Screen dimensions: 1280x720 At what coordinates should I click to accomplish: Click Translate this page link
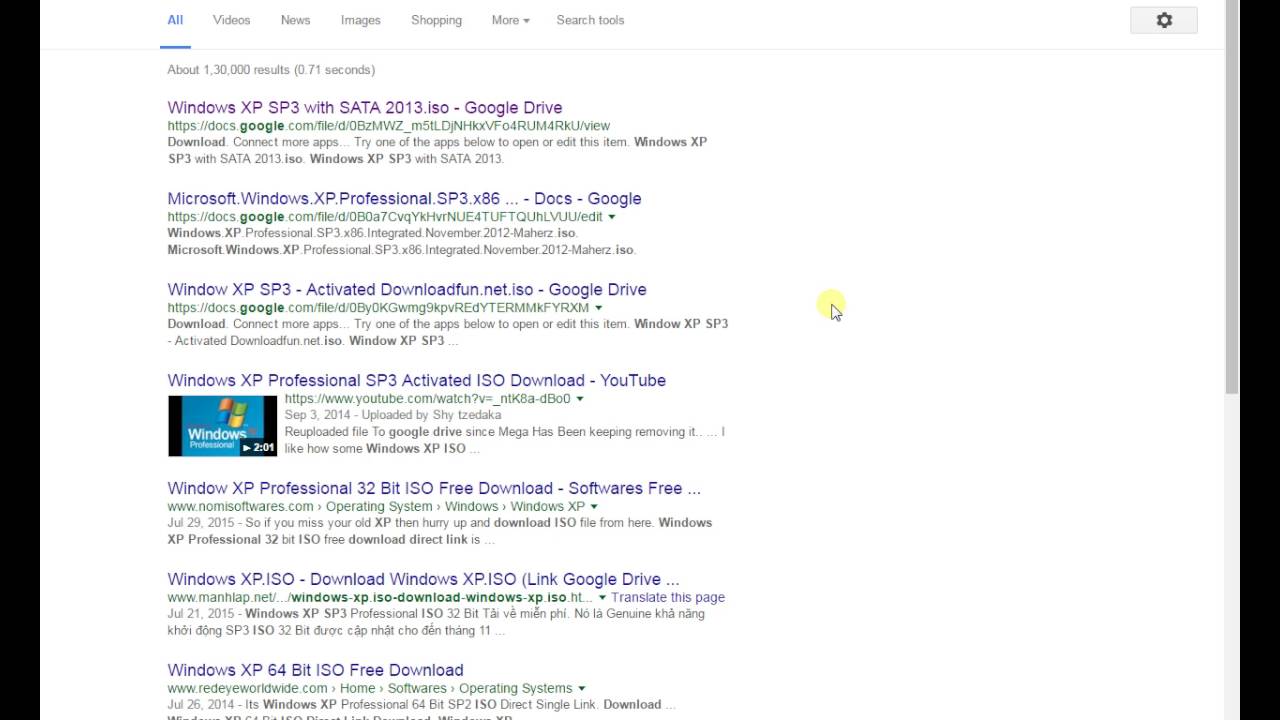668,598
